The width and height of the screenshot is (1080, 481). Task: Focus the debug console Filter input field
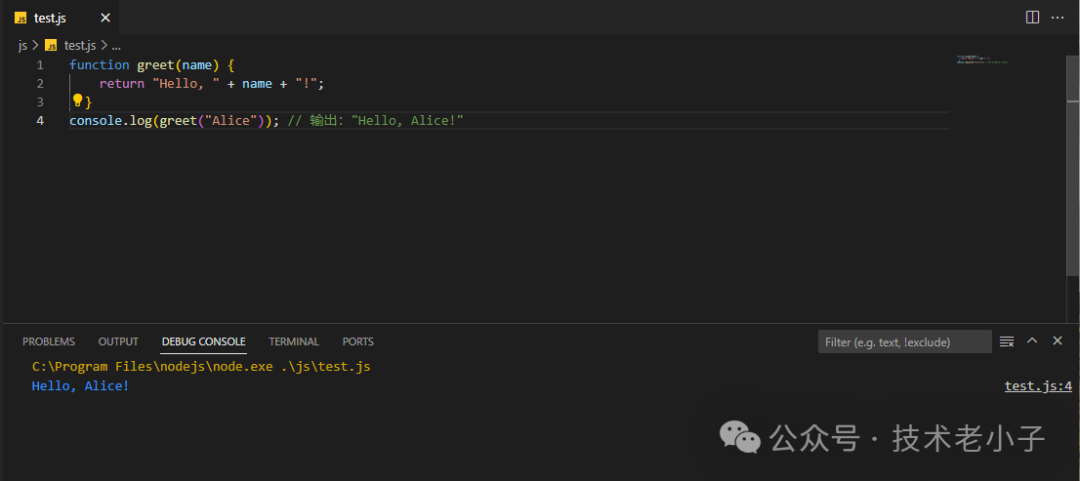[x=903, y=342]
